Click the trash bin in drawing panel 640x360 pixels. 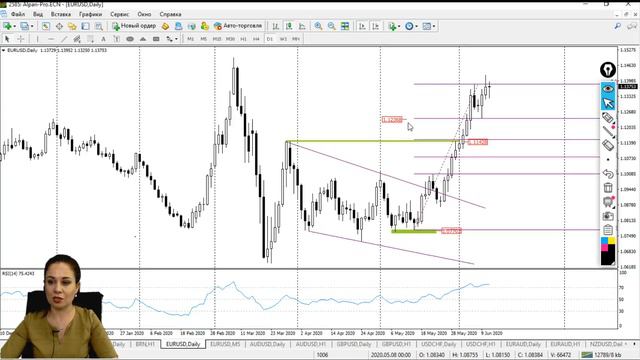point(608,188)
